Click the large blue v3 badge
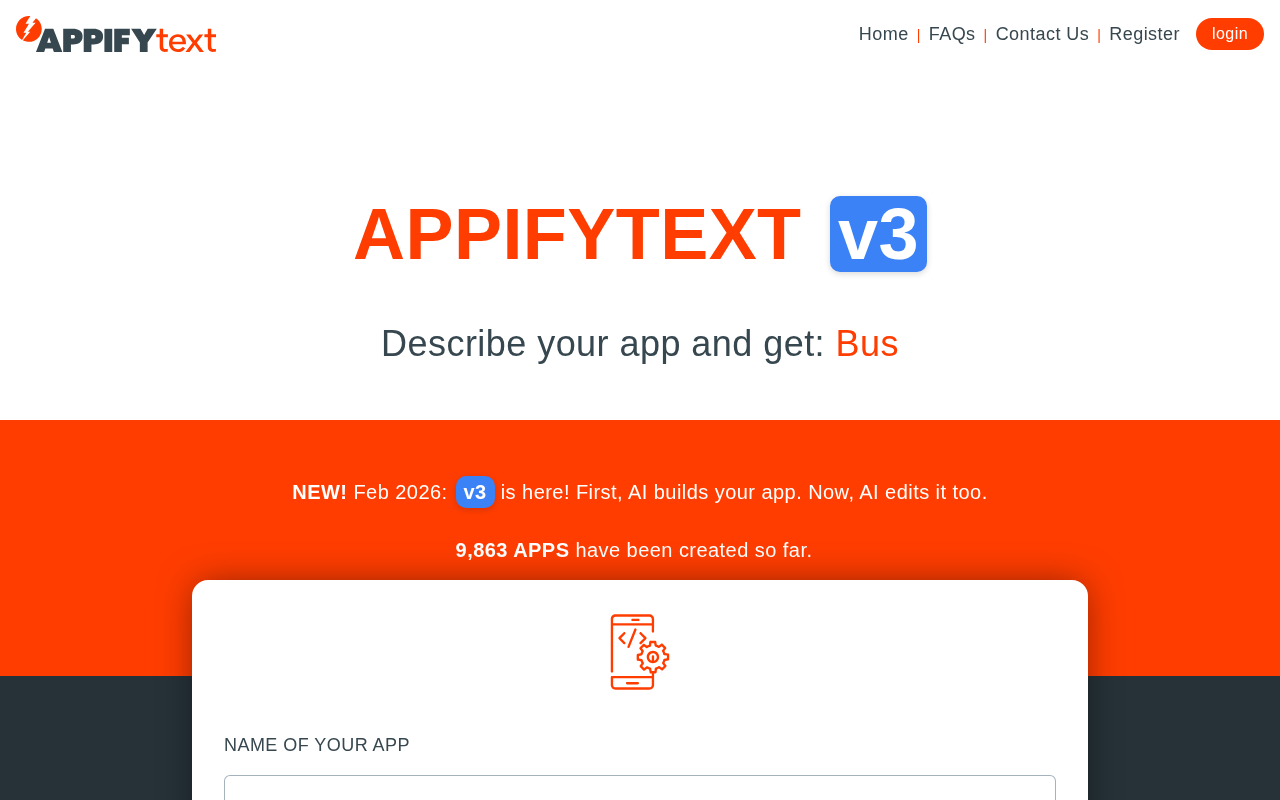This screenshot has width=1280, height=800. pyautogui.click(x=878, y=234)
